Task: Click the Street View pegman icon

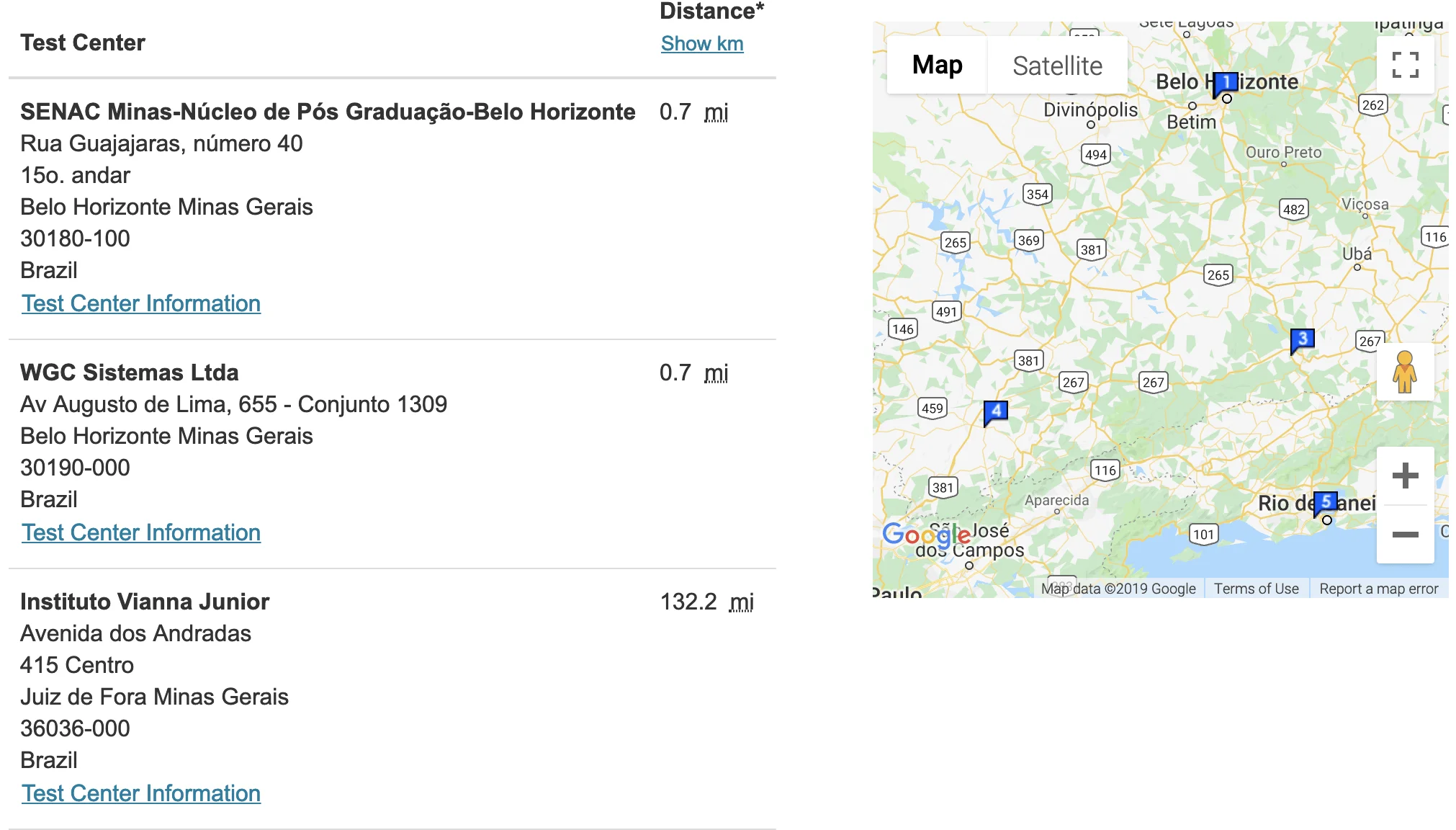Action: [x=1404, y=372]
